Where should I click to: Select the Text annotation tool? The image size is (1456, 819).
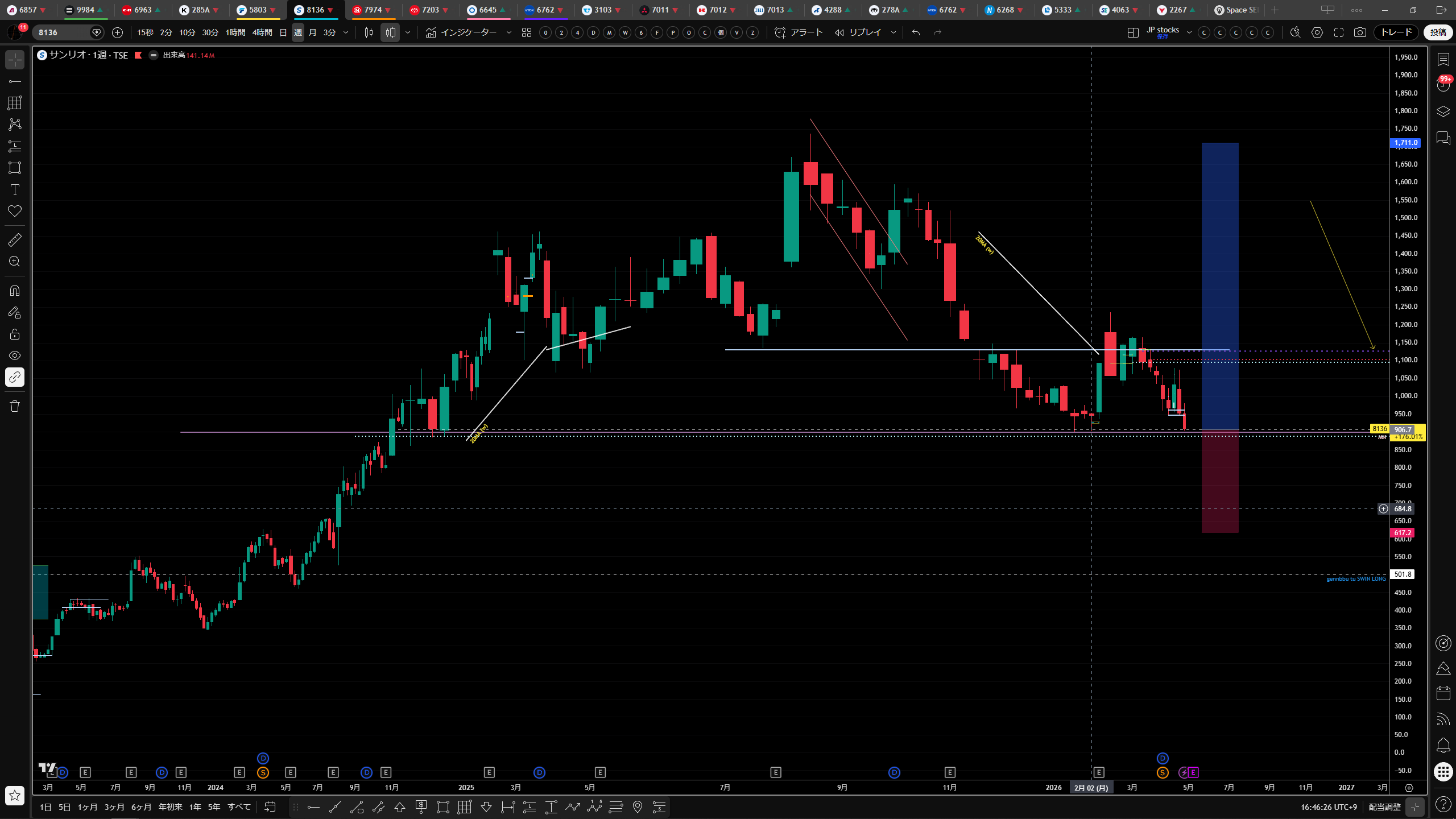[15, 189]
